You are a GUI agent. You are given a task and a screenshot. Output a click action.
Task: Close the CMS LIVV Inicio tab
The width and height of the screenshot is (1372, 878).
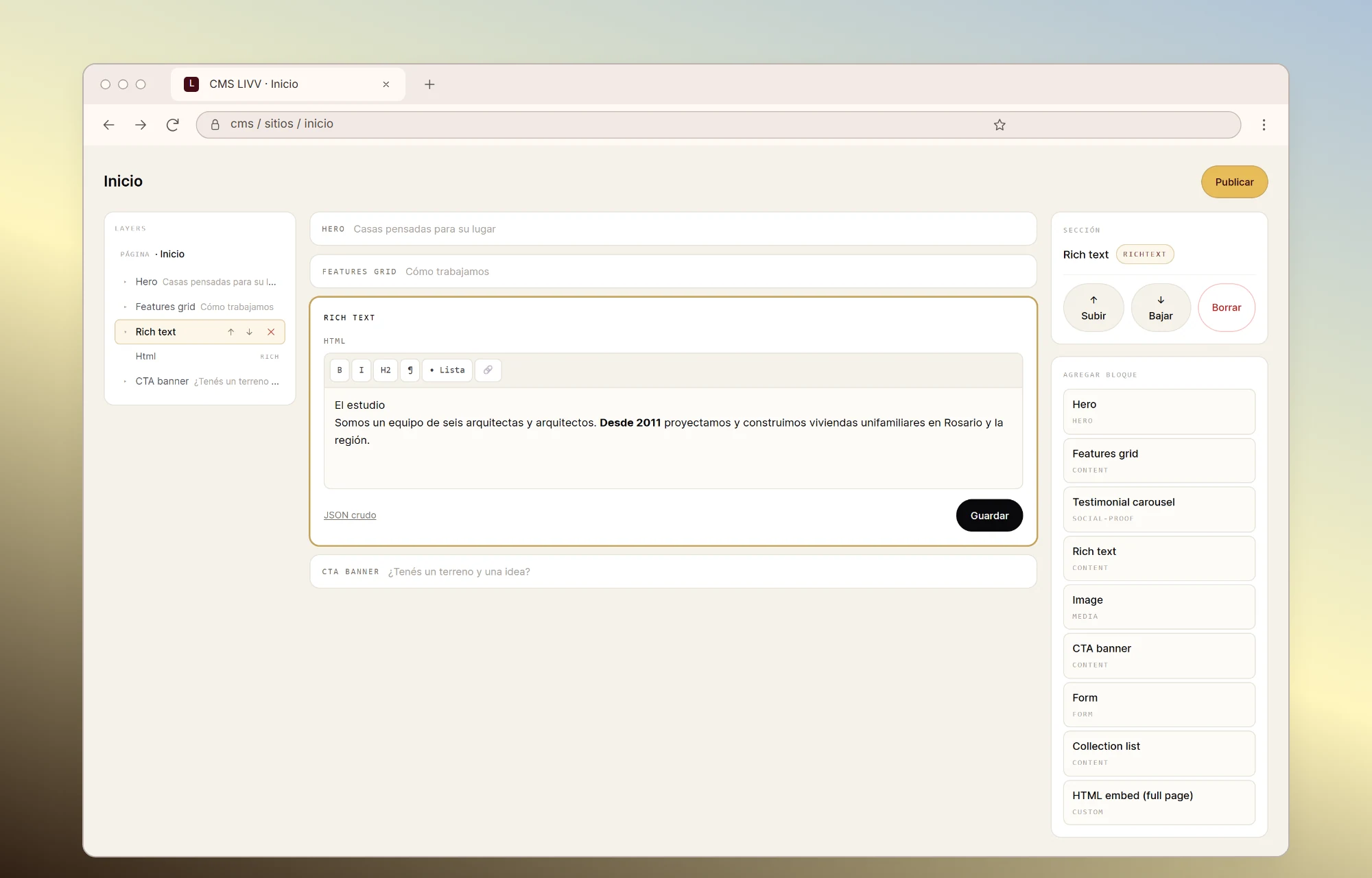pyautogui.click(x=386, y=84)
